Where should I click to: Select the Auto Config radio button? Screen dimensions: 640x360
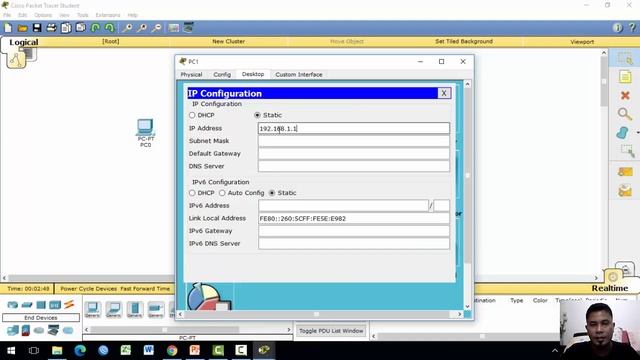222,193
